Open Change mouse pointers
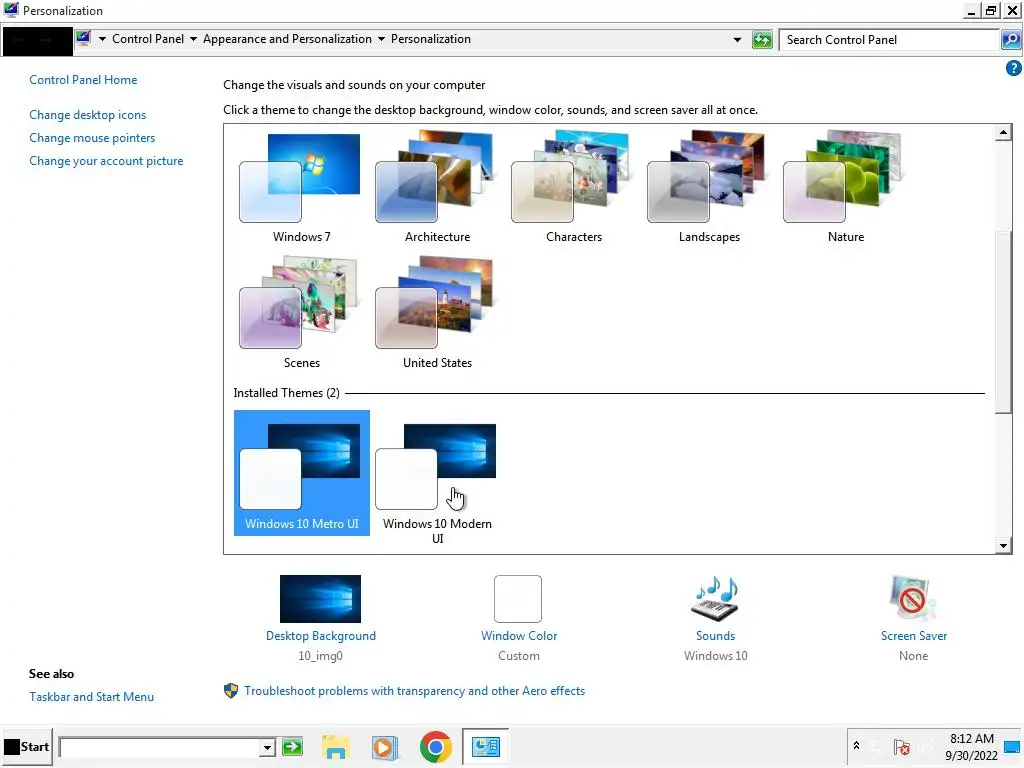This screenshot has width=1024, height=768. click(x=92, y=138)
